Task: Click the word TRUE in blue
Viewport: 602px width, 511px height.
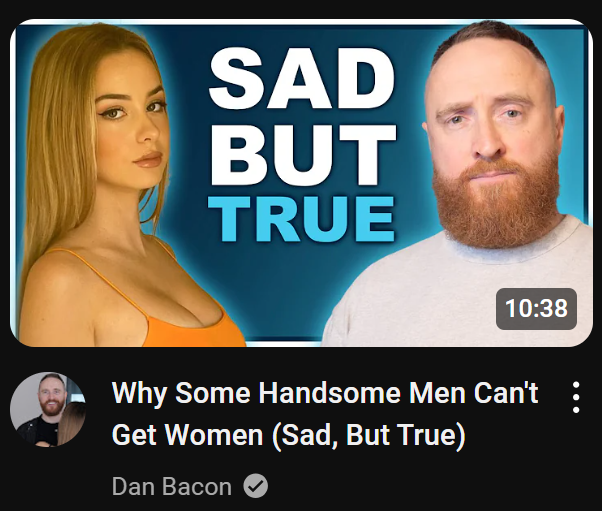Action: click(x=301, y=219)
